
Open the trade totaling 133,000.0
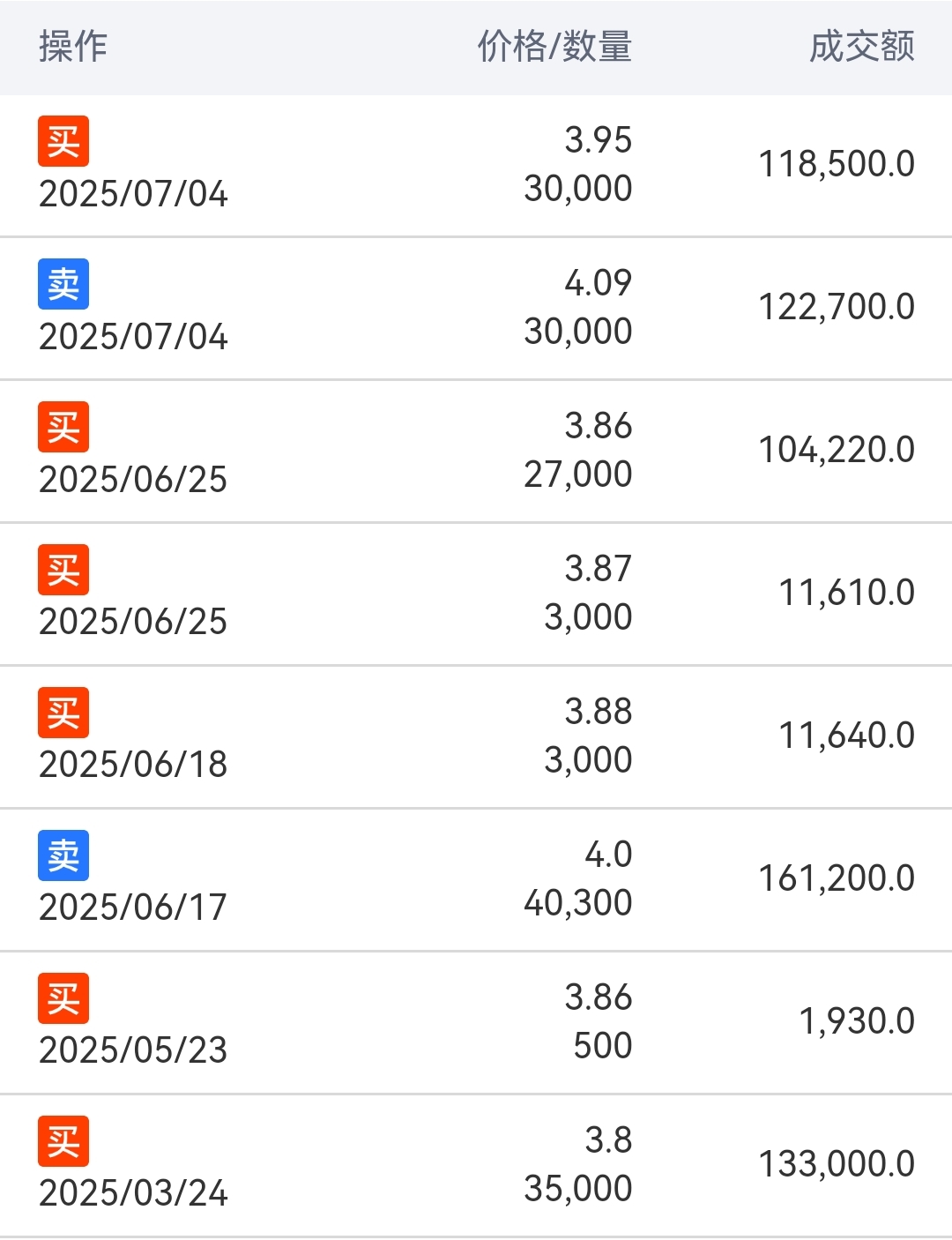pos(476,1166)
